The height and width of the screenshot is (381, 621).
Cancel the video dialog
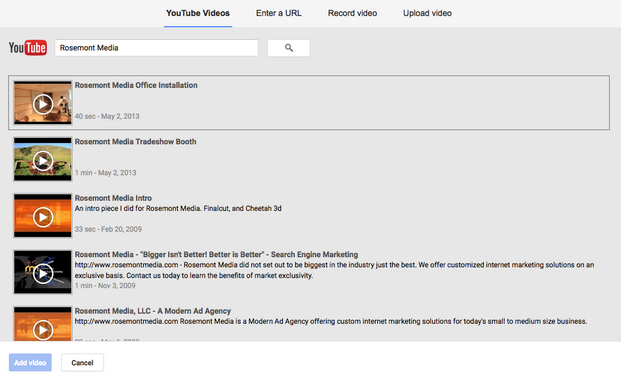[82, 362]
